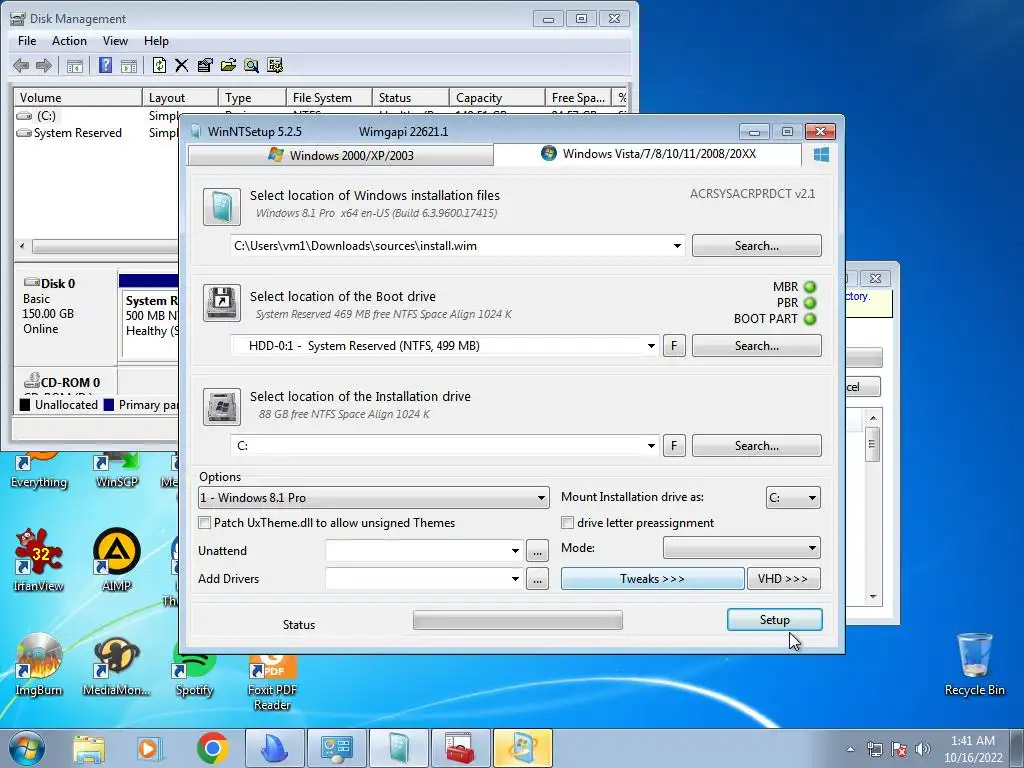Click the Installation drive disk icon in WinNTSetup
Viewport: 1024px width, 768px height.
click(x=221, y=407)
